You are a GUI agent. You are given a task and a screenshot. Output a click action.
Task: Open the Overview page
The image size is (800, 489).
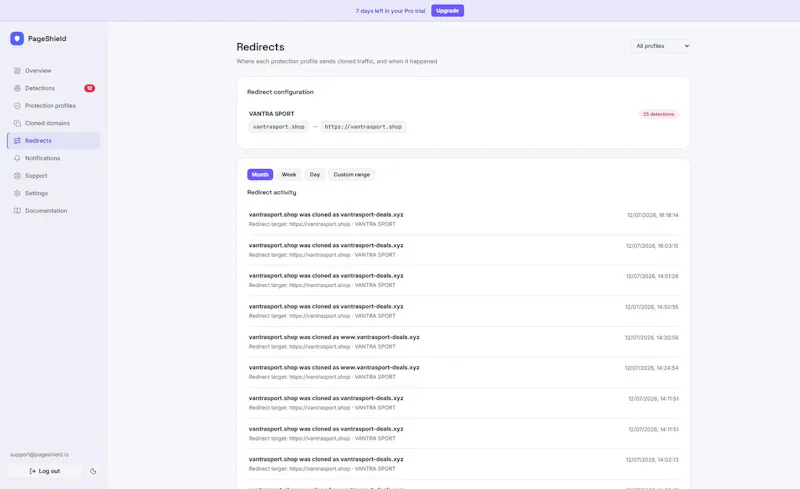54,70
